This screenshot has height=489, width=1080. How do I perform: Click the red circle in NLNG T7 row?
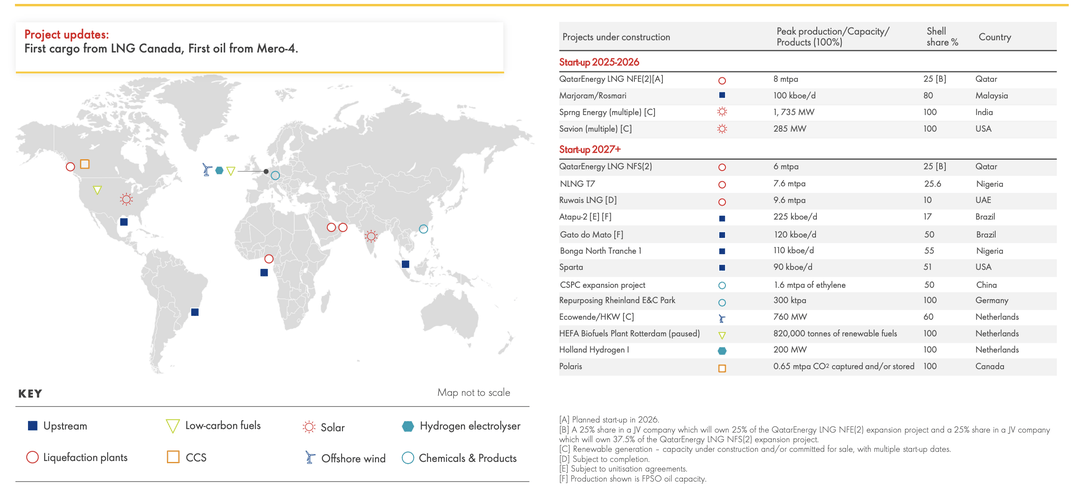[722, 185]
